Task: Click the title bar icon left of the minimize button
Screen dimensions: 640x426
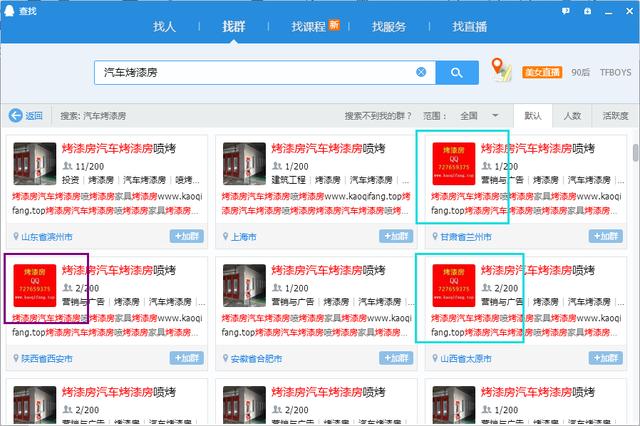Action: point(587,11)
